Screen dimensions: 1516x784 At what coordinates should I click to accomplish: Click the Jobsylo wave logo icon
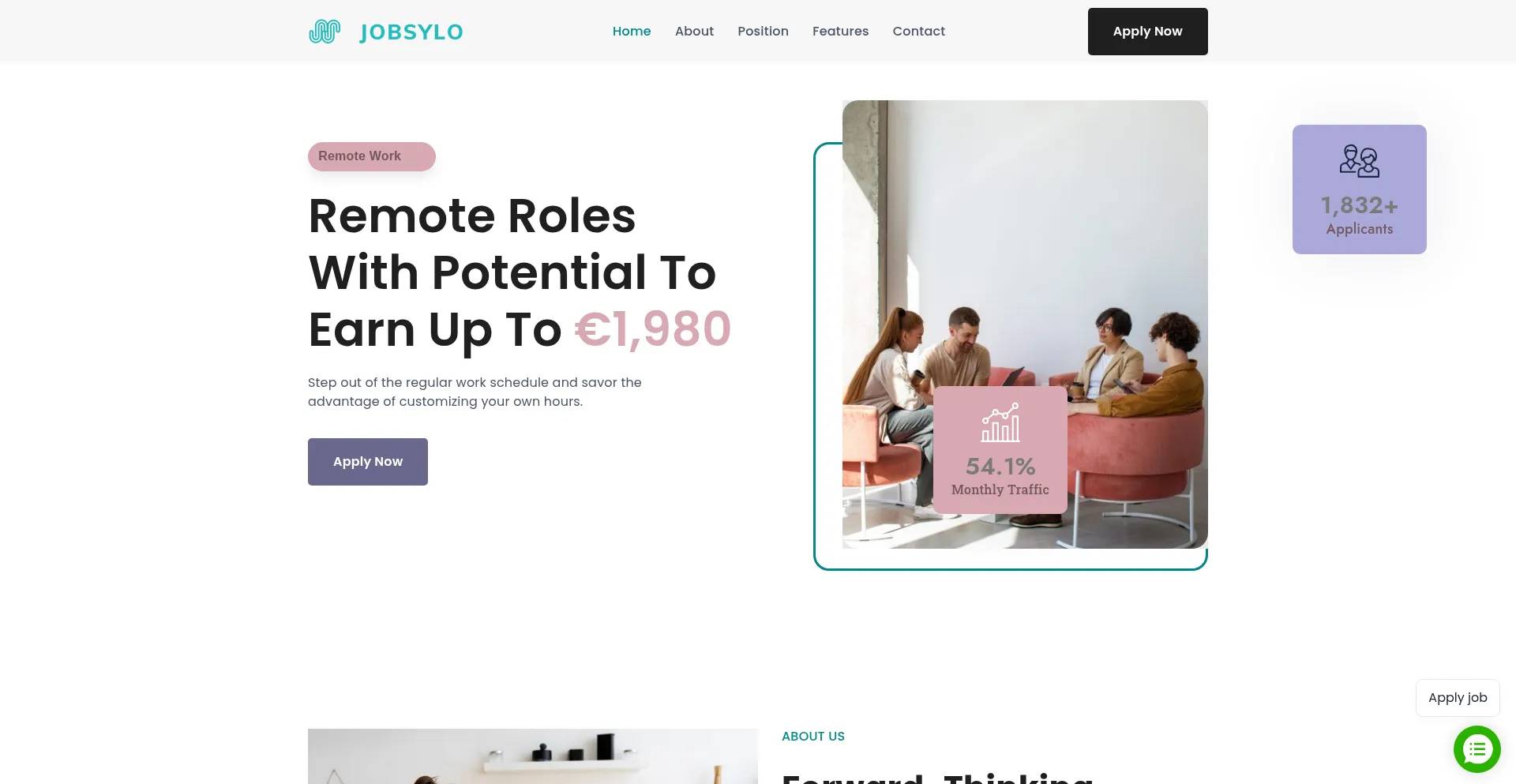pos(324,32)
